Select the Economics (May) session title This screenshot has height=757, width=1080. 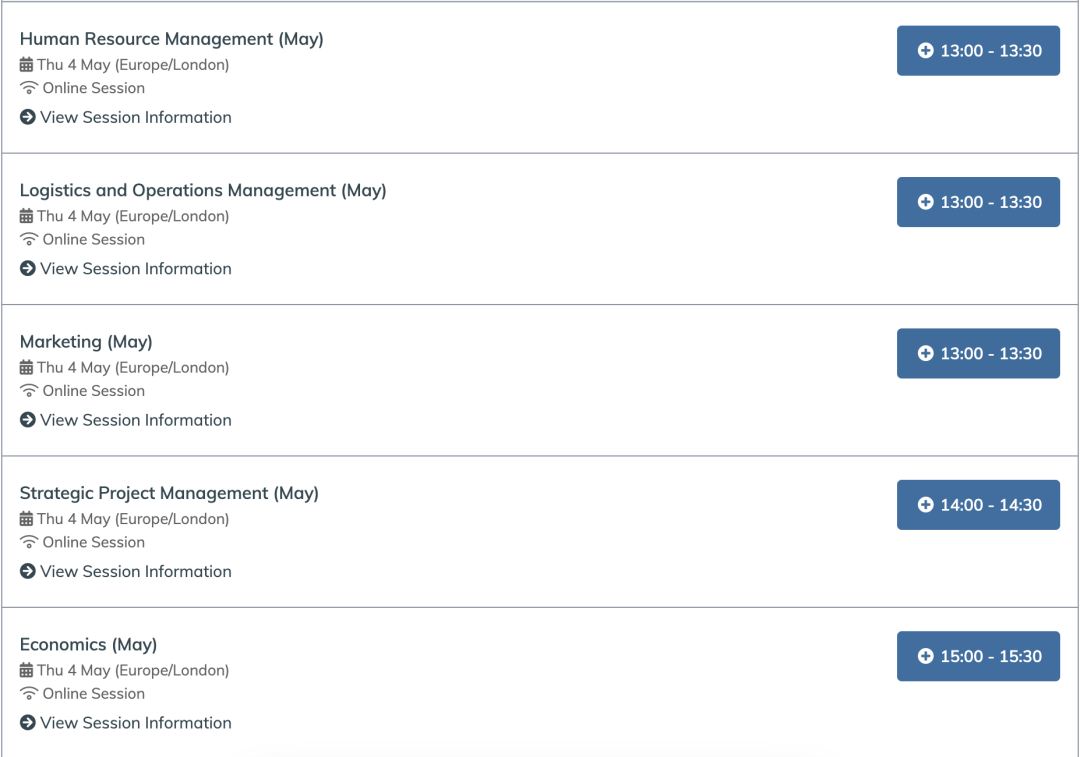pyautogui.click(x=88, y=645)
